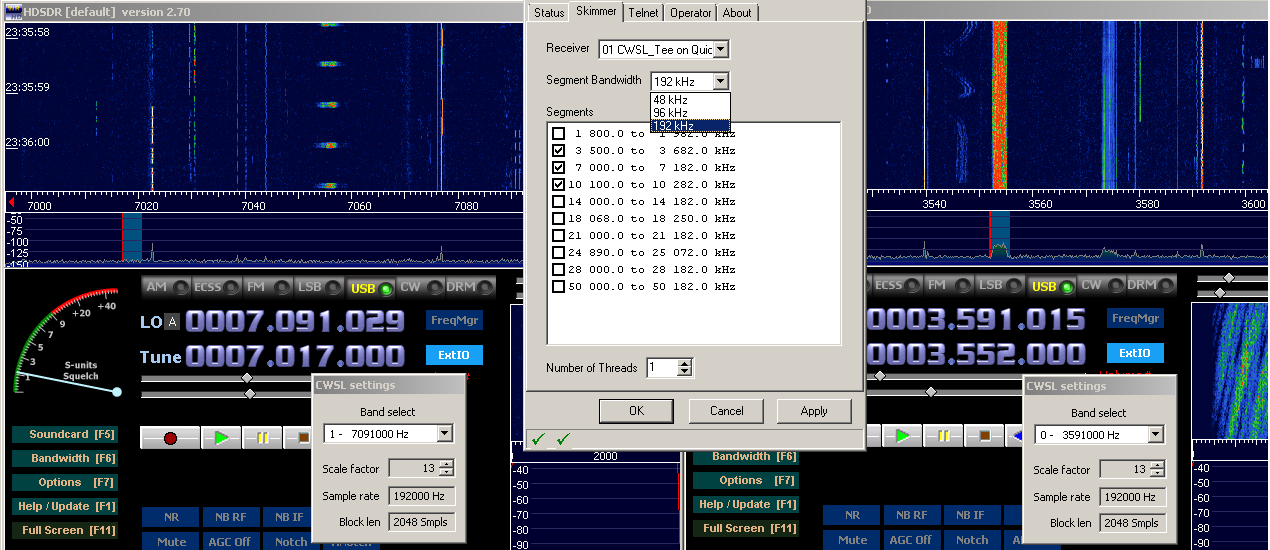Switch to the Status tab
Image resolution: width=1270 pixels, height=550 pixels.
point(549,13)
